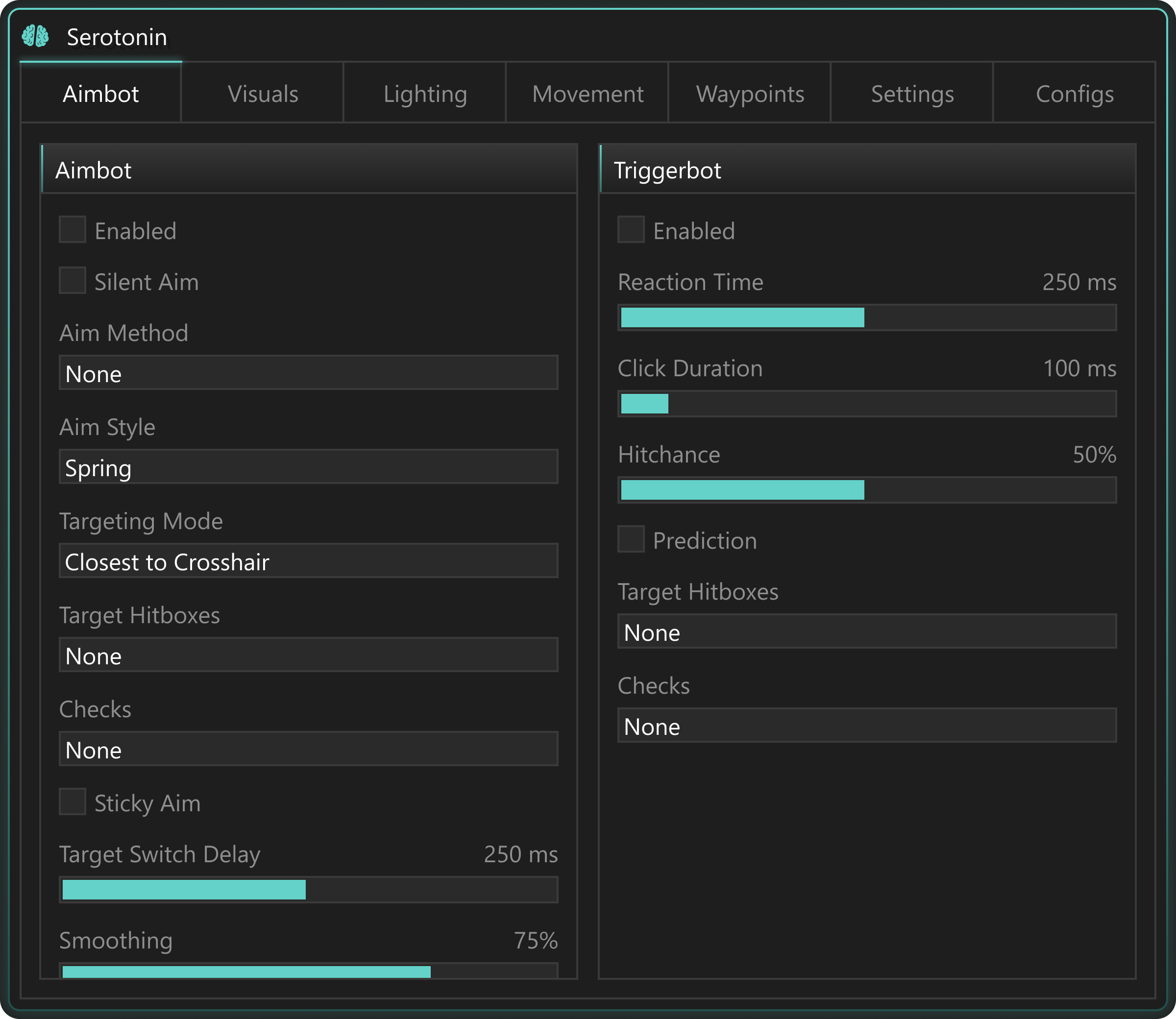The height and width of the screenshot is (1019, 1176).
Task: Click the Serotonin brain logo icon
Action: tap(35, 36)
